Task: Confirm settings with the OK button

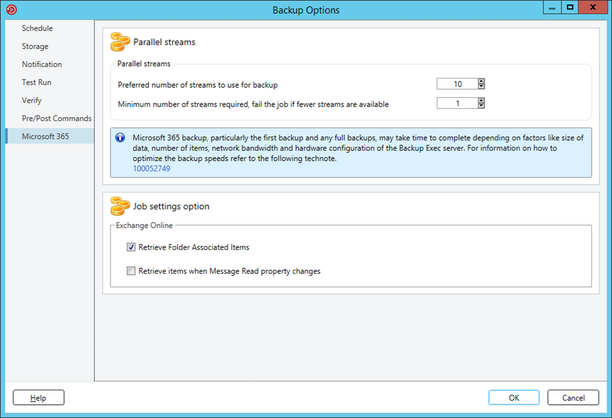Action: [x=514, y=397]
